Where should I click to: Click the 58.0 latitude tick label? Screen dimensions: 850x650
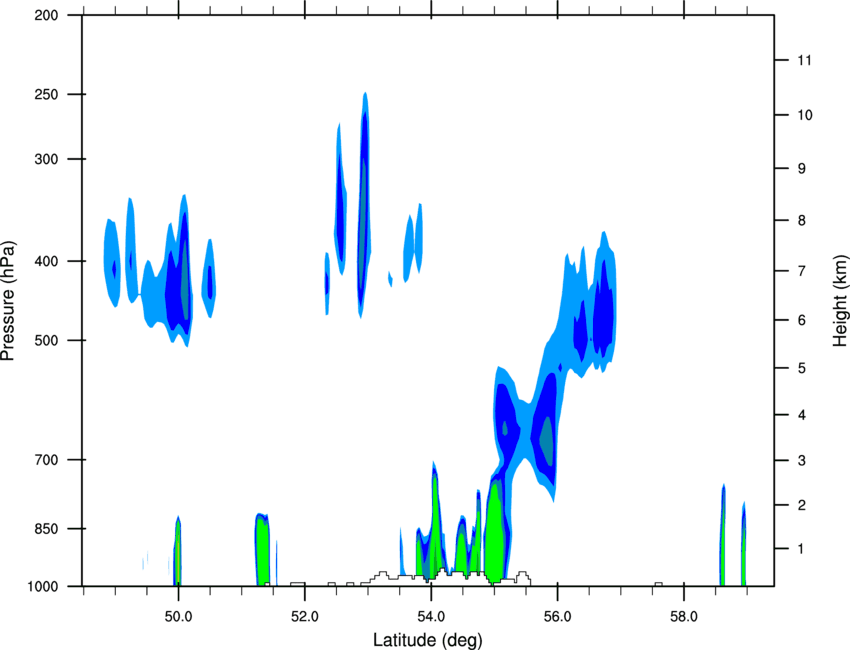click(684, 617)
